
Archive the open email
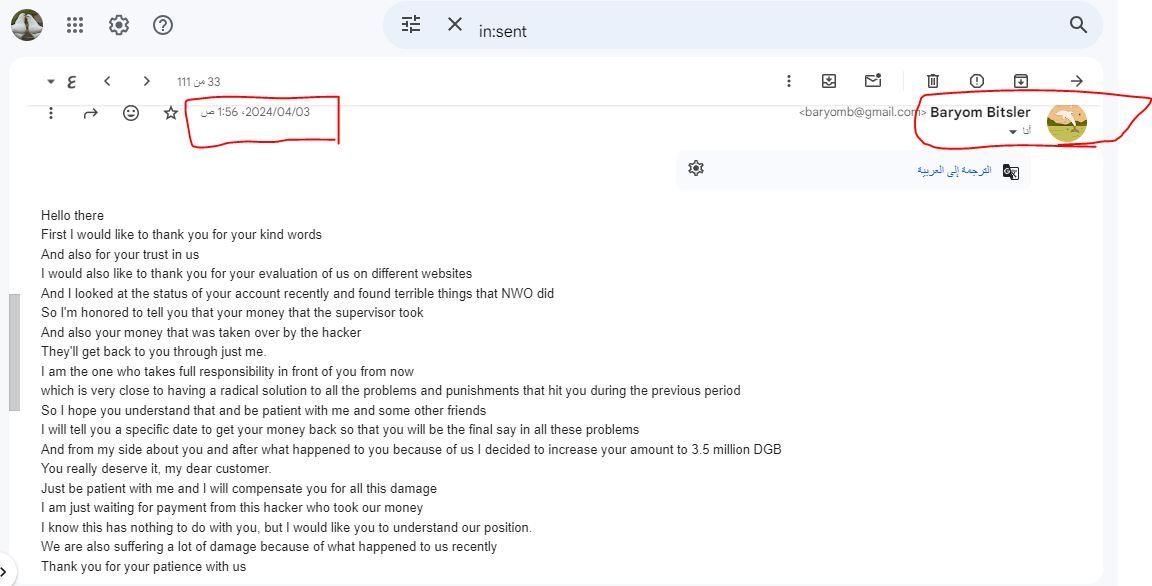tap(1020, 81)
